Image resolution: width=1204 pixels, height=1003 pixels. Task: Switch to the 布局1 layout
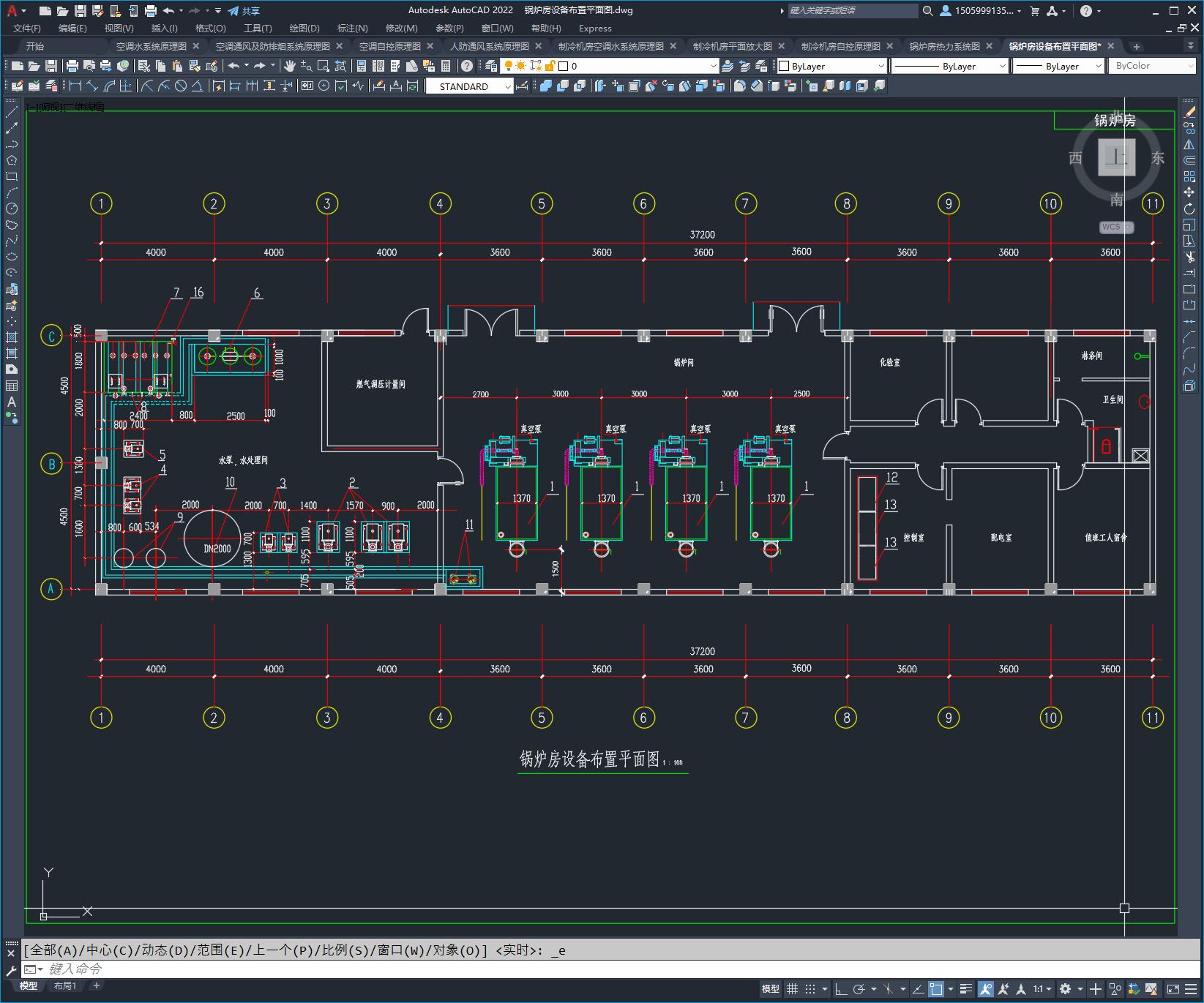[65, 986]
